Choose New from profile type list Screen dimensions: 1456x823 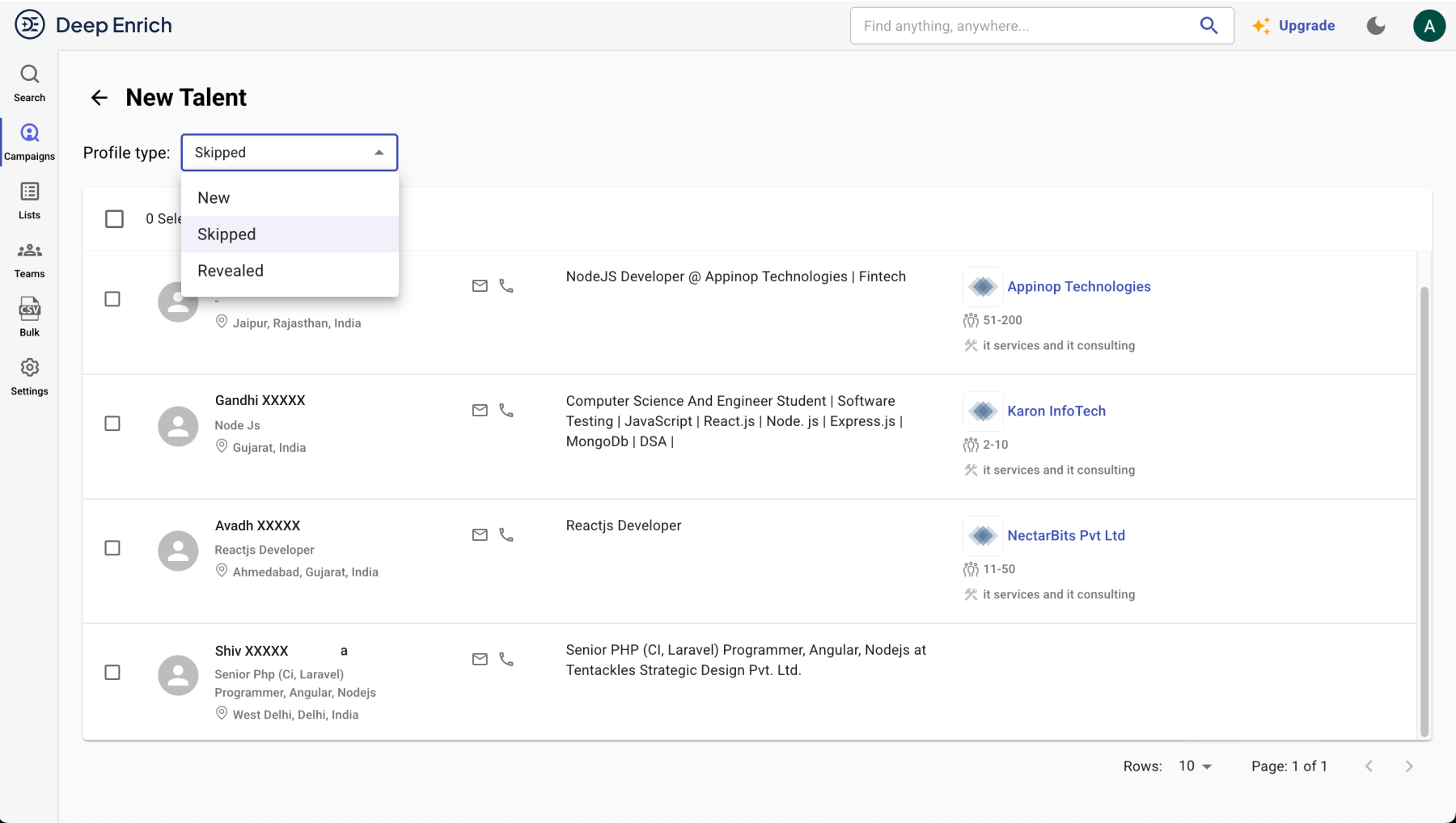pos(214,198)
